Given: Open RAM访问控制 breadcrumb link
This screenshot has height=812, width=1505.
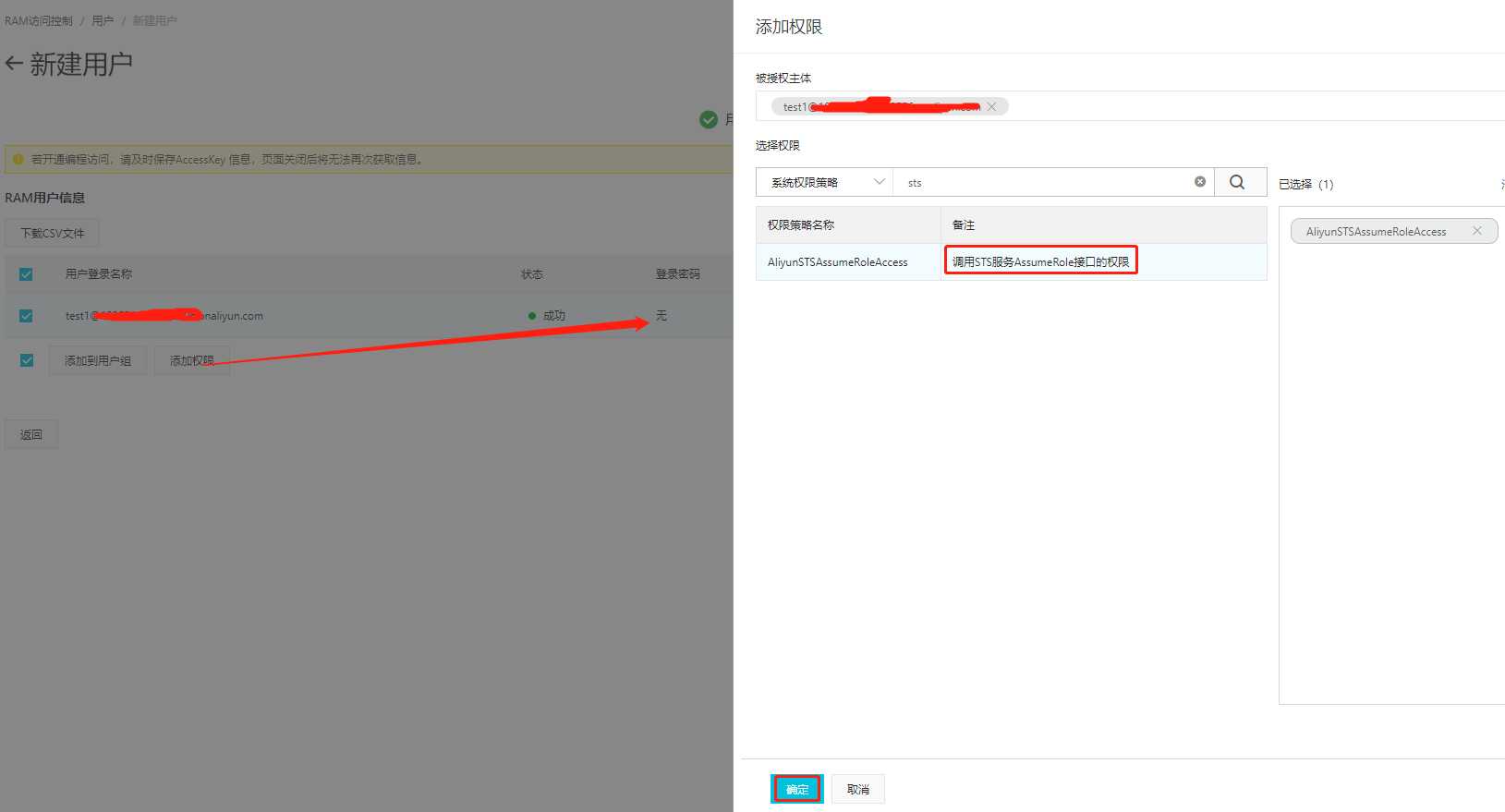Looking at the screenshot, I should (39, 20).
